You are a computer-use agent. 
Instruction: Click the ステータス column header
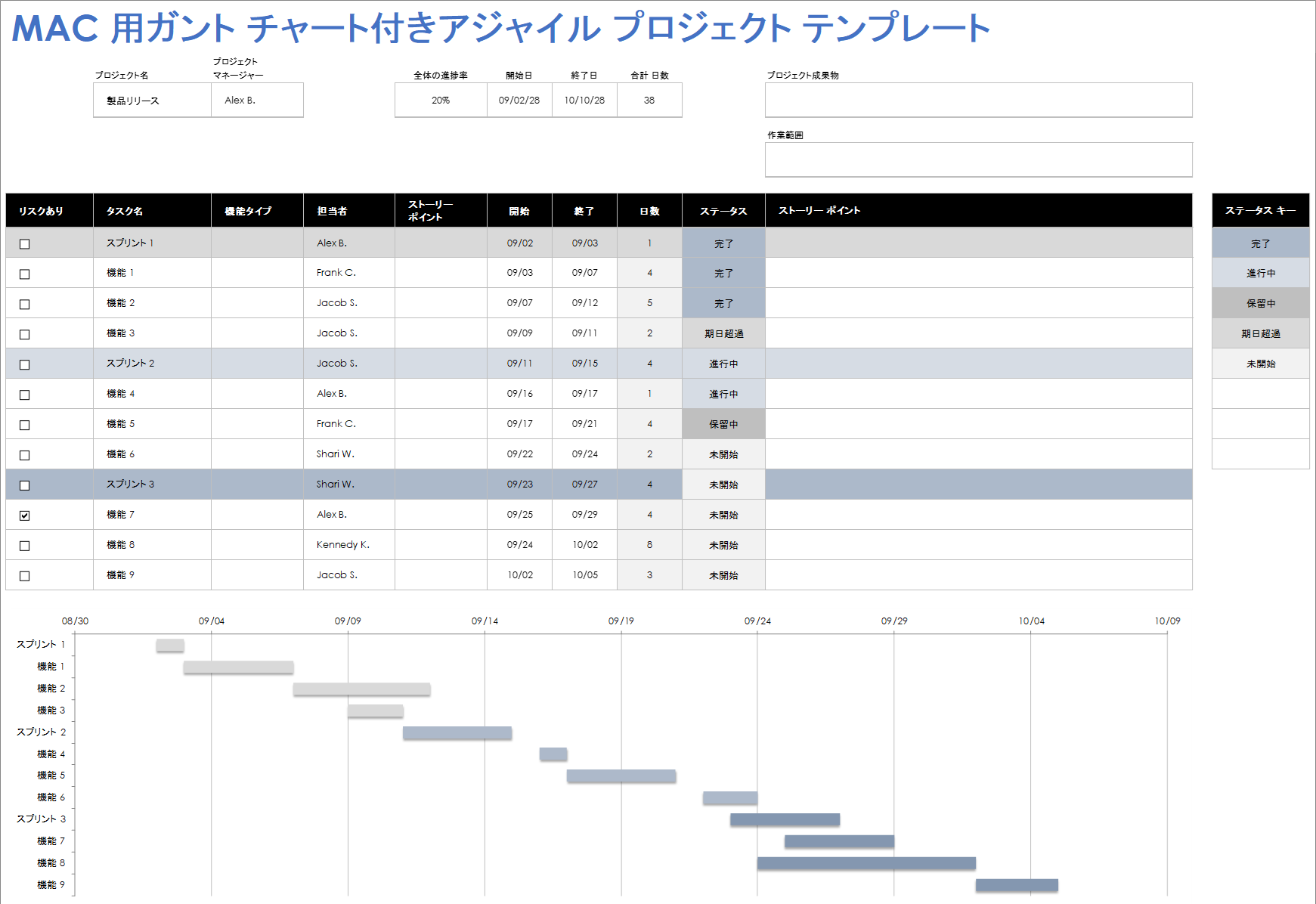(723, 210)
